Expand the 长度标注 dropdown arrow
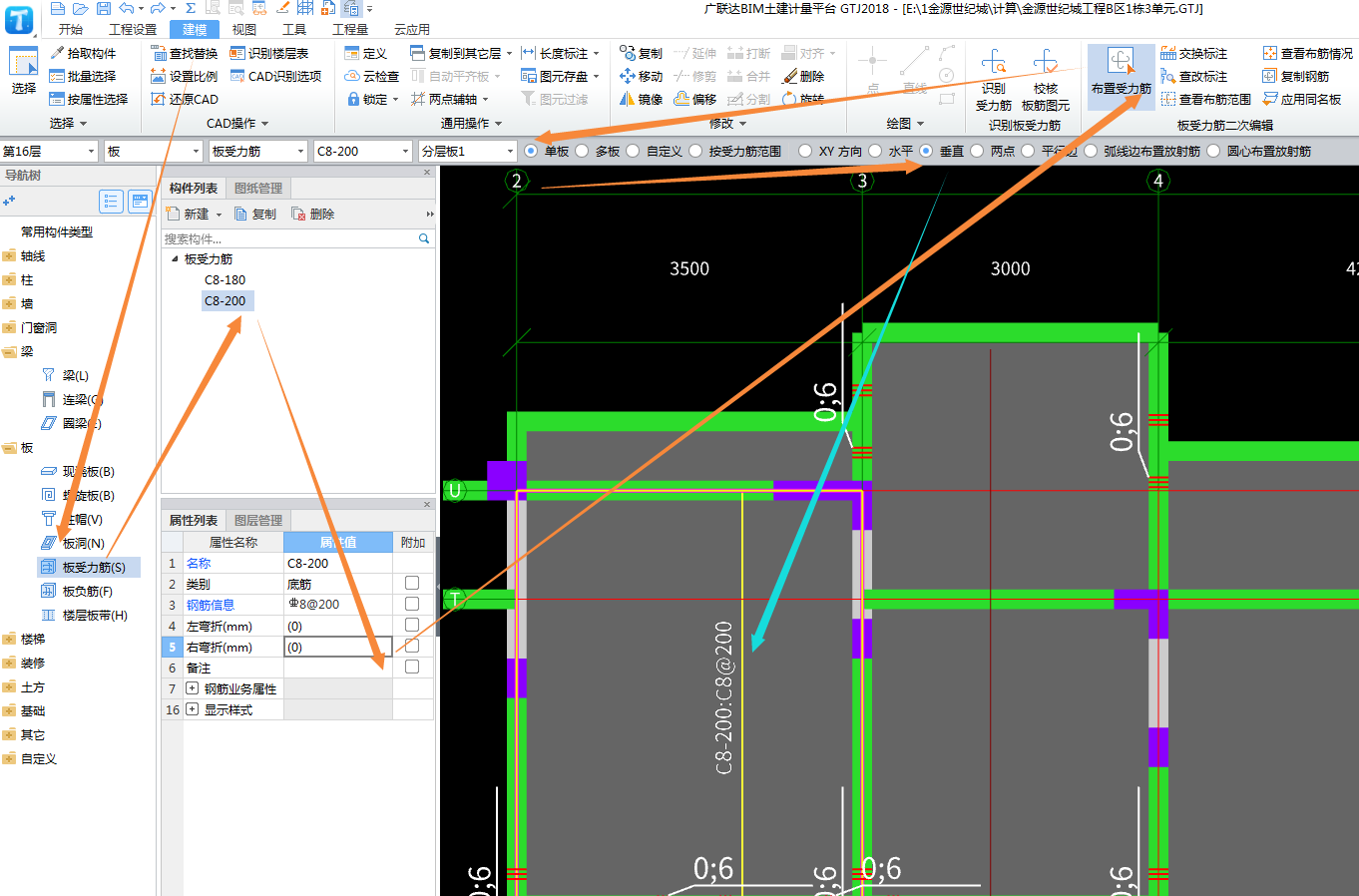Screen dimensions: 1359x896 tap(597, 53)
